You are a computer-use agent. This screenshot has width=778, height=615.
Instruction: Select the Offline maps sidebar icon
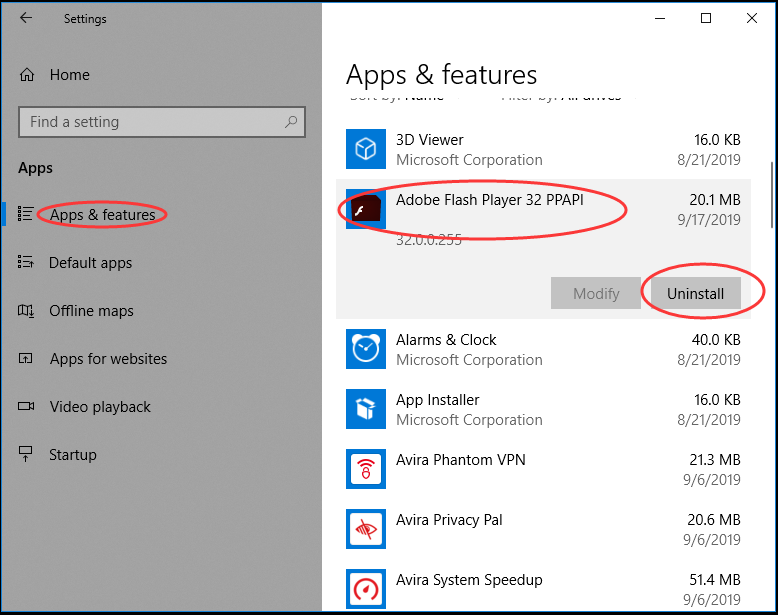[x=26, y=311]
